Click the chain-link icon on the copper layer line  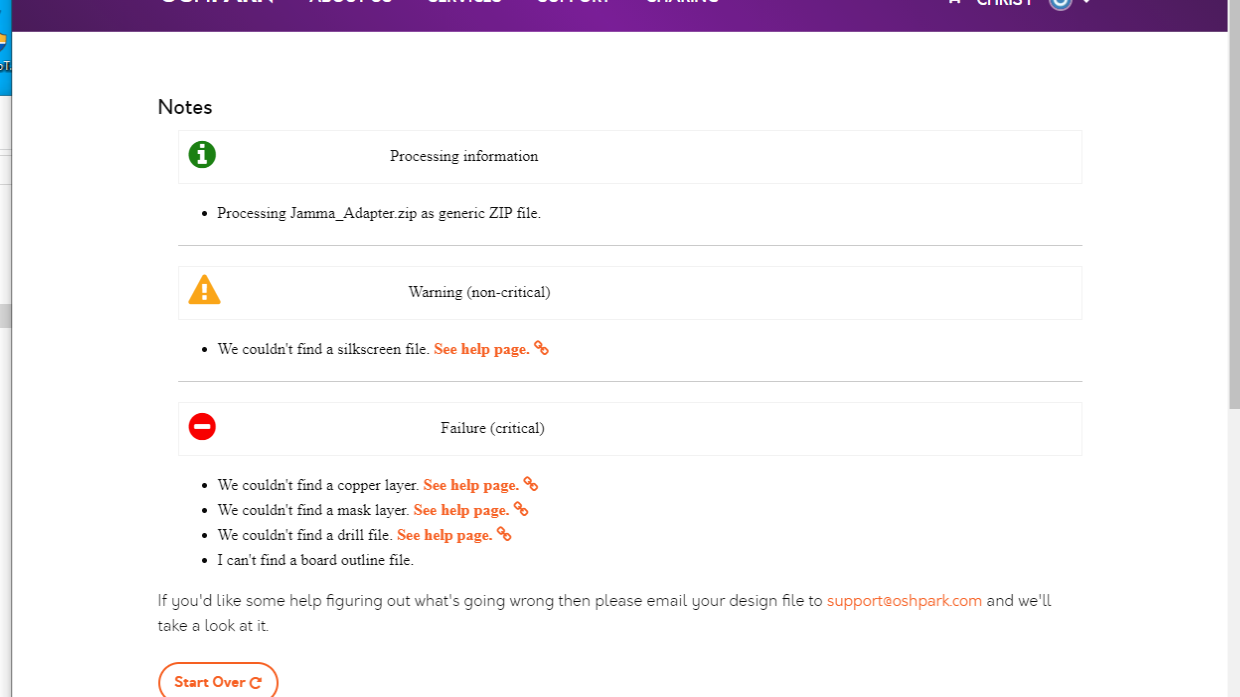click(x=531, y=484)
